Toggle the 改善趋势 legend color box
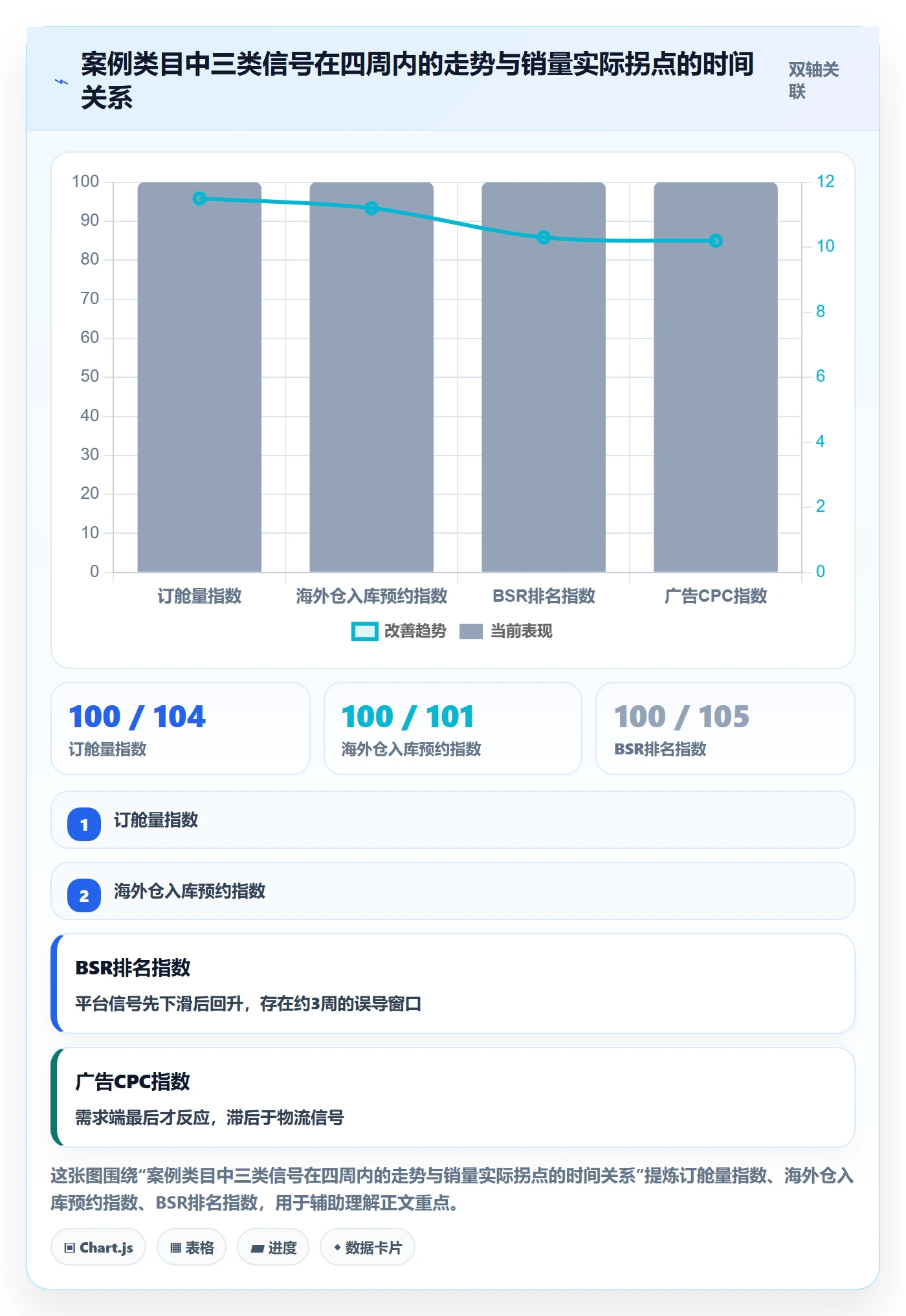The image size is (906, 1316). pyautogui.click(x=364, y=631)
